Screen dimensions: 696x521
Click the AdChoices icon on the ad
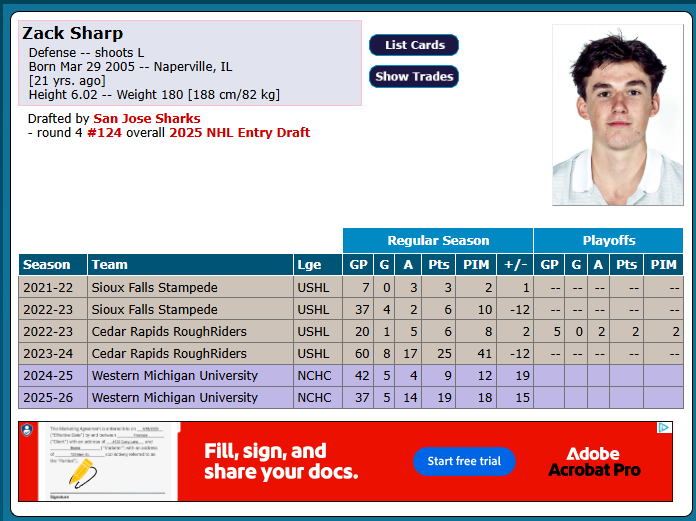click(664, 427)
